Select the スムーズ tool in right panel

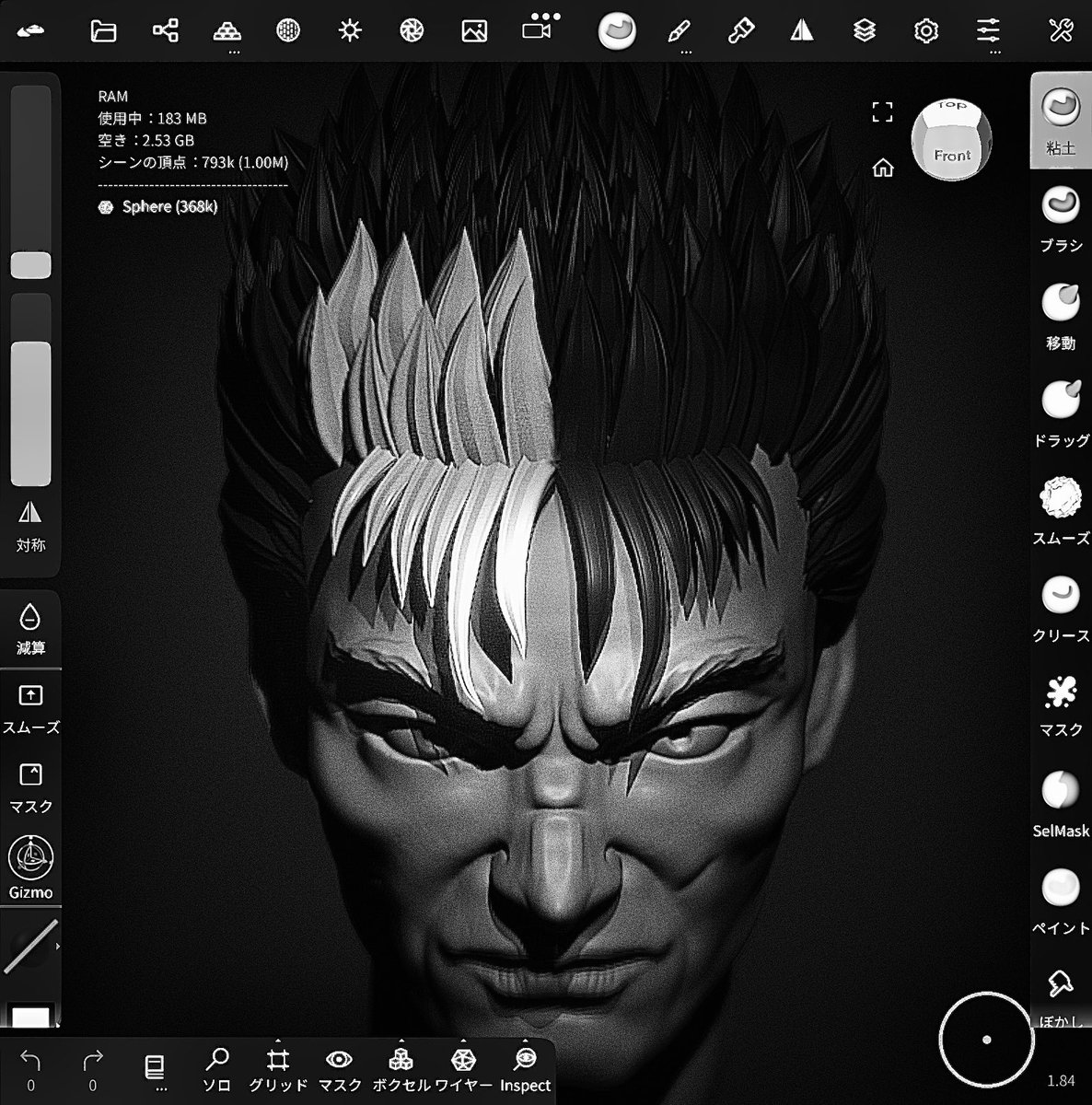(1061, 511)
